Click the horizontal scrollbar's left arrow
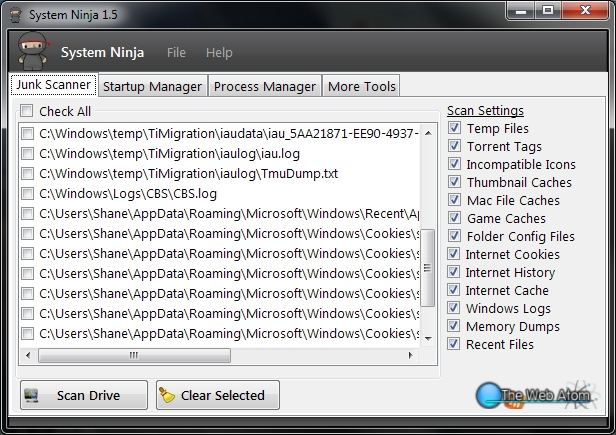The width and height of the screenshot is (616, 435). [x=28, y=355]
